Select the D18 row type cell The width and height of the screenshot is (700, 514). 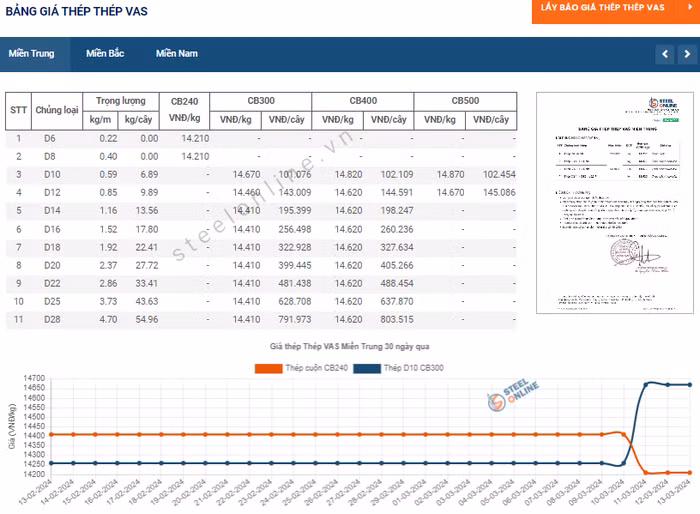52,247
